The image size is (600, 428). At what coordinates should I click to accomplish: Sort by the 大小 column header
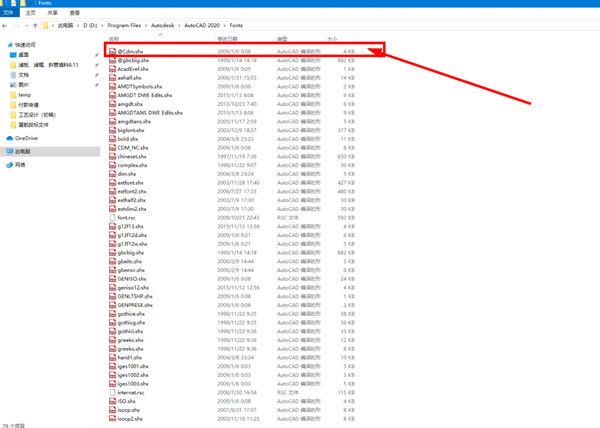[333, 39]
